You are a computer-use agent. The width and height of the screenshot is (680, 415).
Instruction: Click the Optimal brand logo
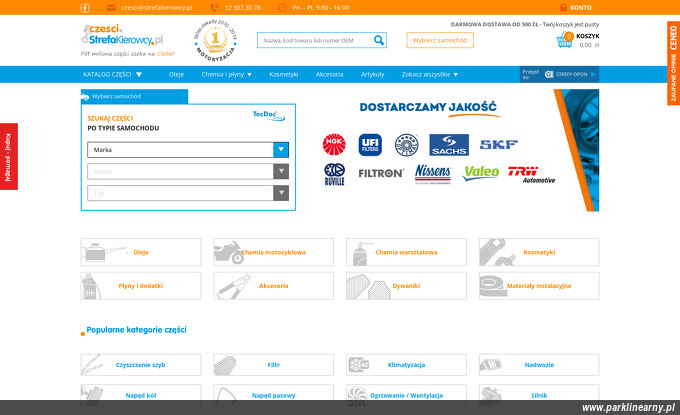406,145
